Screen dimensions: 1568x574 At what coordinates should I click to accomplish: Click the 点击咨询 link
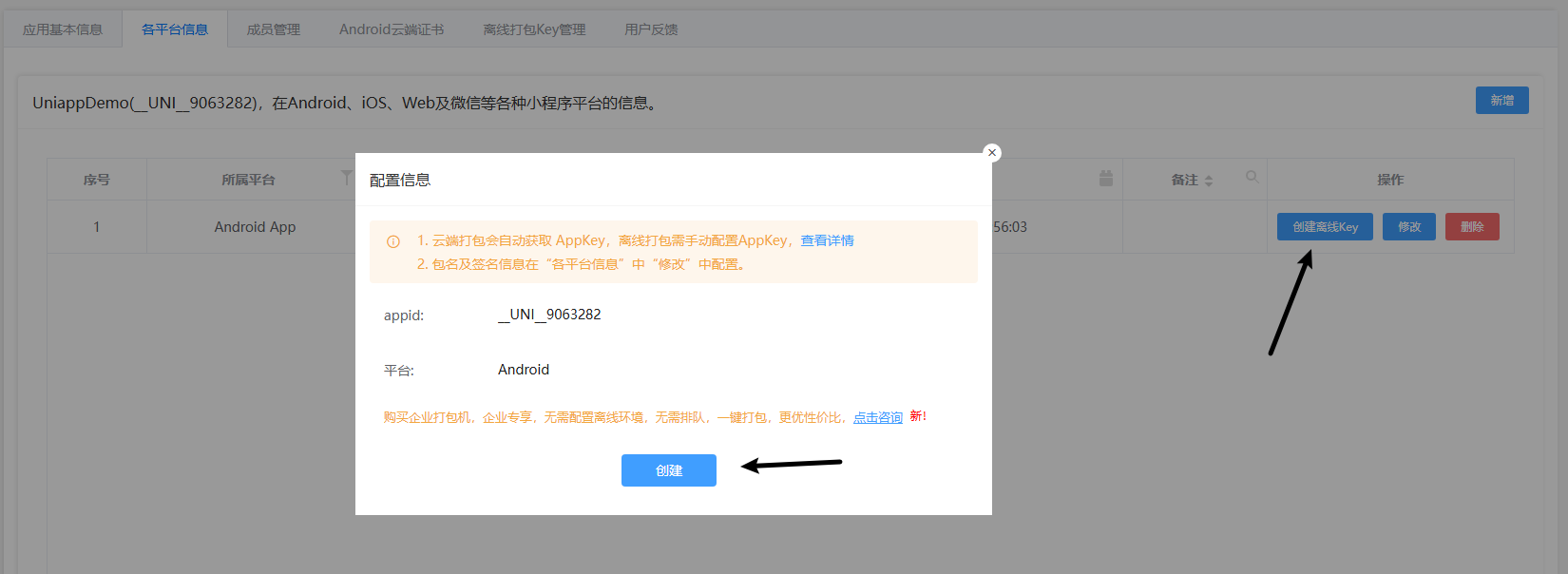click(x=877, y=417)
